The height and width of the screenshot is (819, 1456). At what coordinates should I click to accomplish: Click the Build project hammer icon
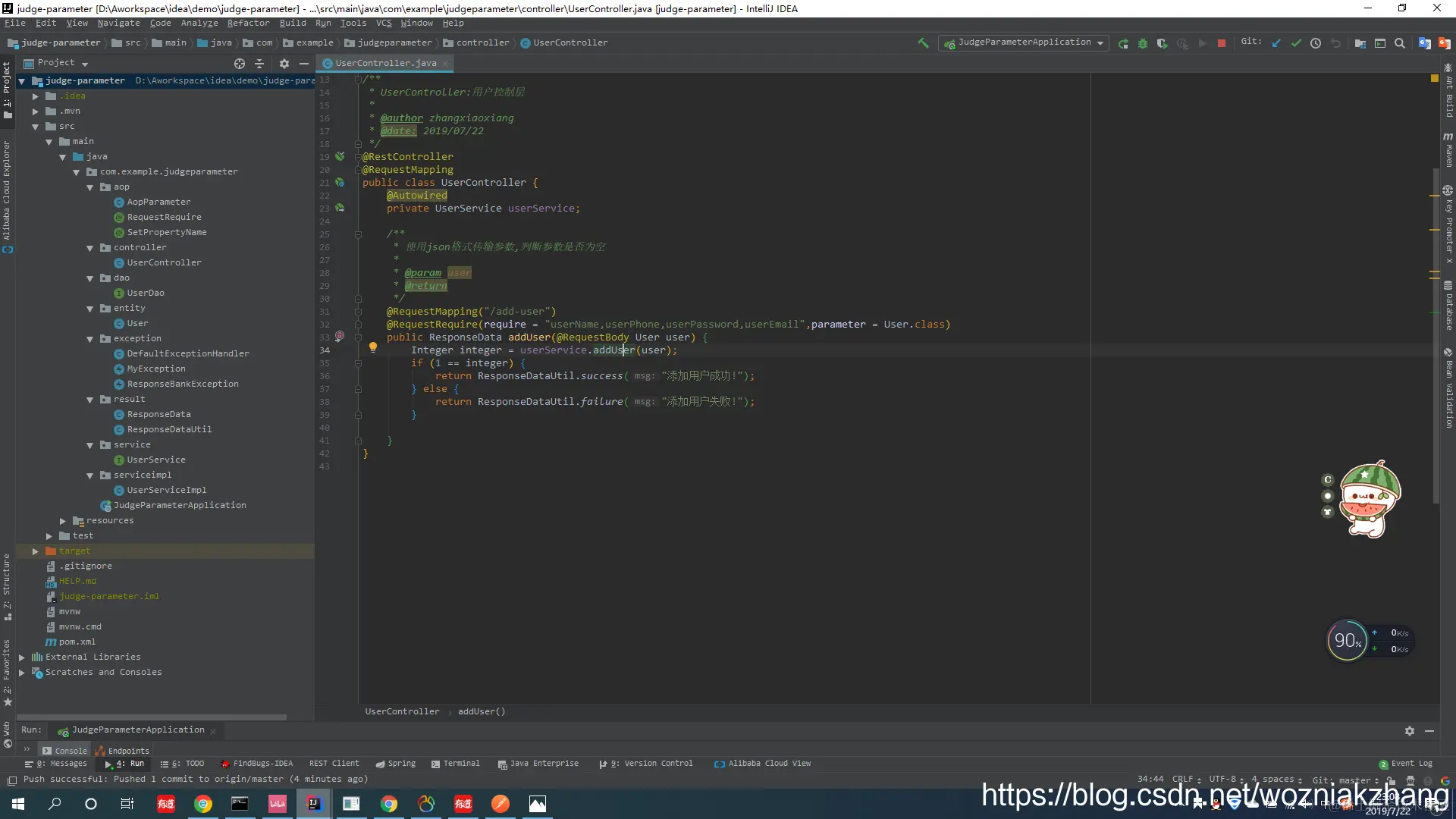(923, 43)
